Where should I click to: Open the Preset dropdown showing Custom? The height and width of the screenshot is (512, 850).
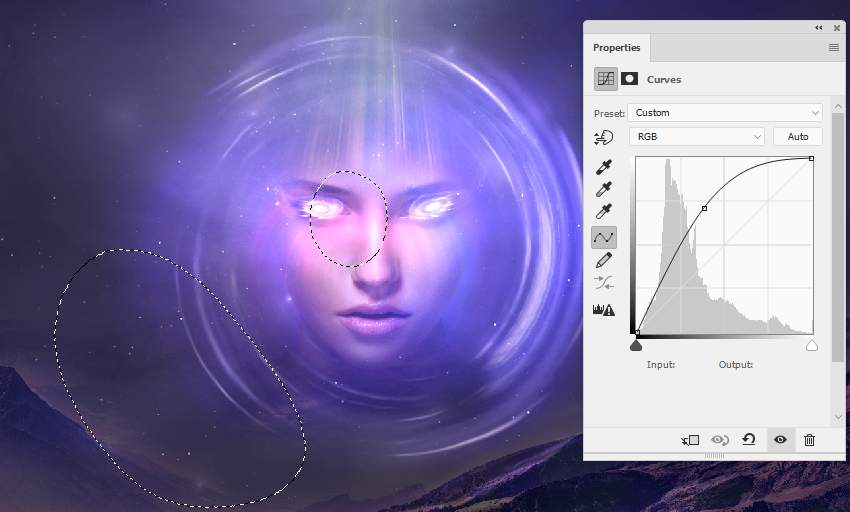724,113
